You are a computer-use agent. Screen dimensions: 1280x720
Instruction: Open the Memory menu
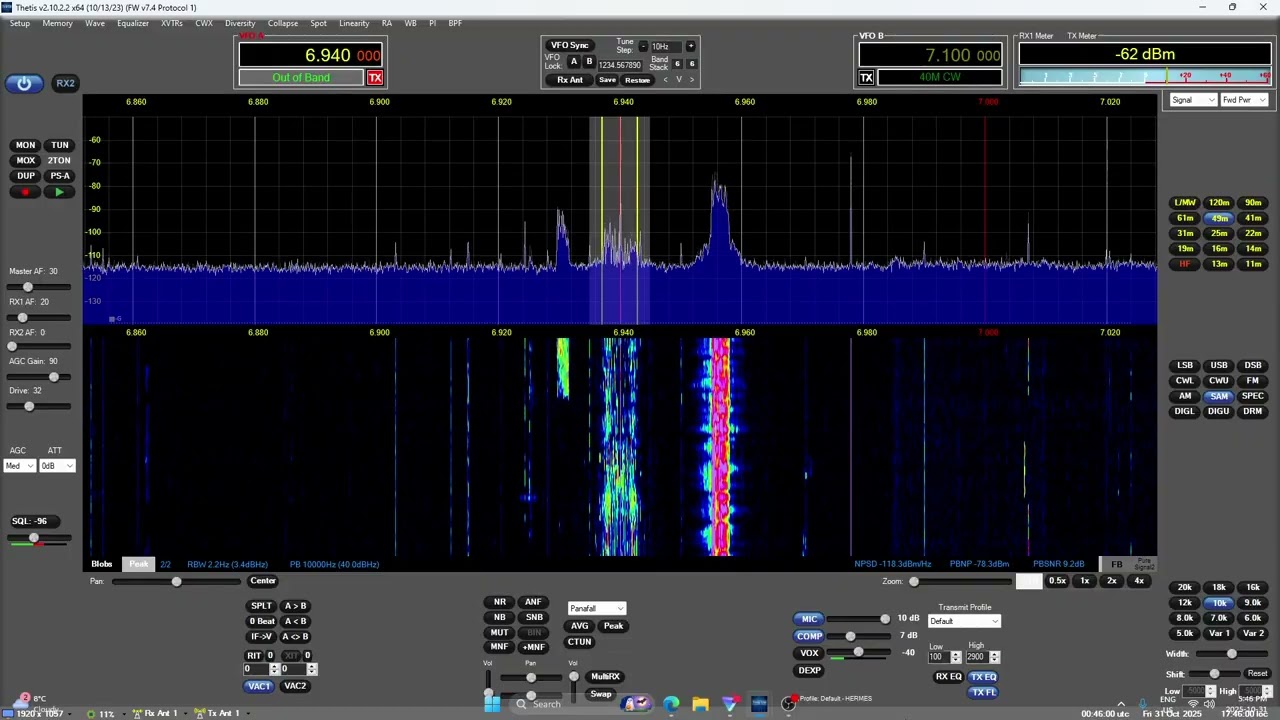click(57, 23)
